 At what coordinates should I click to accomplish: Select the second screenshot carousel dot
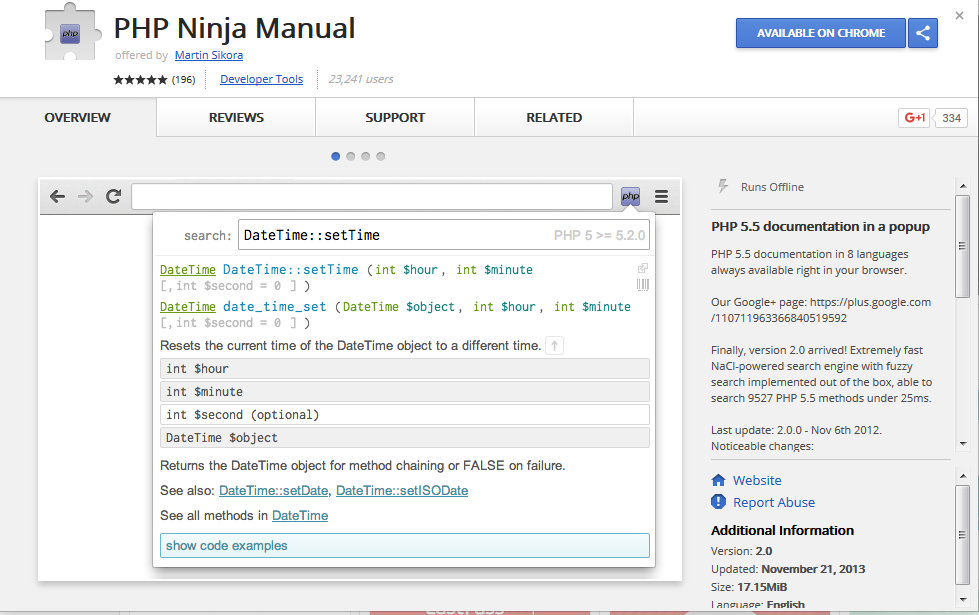[x=351, y=156]
